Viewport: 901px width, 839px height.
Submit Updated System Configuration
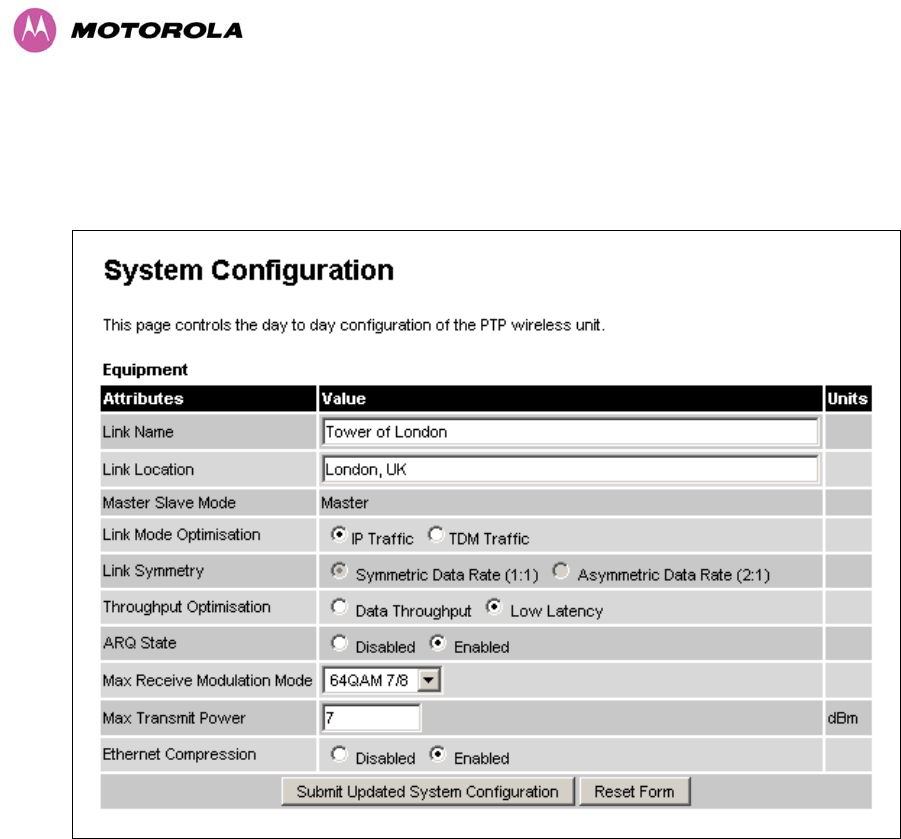[428, 792]
